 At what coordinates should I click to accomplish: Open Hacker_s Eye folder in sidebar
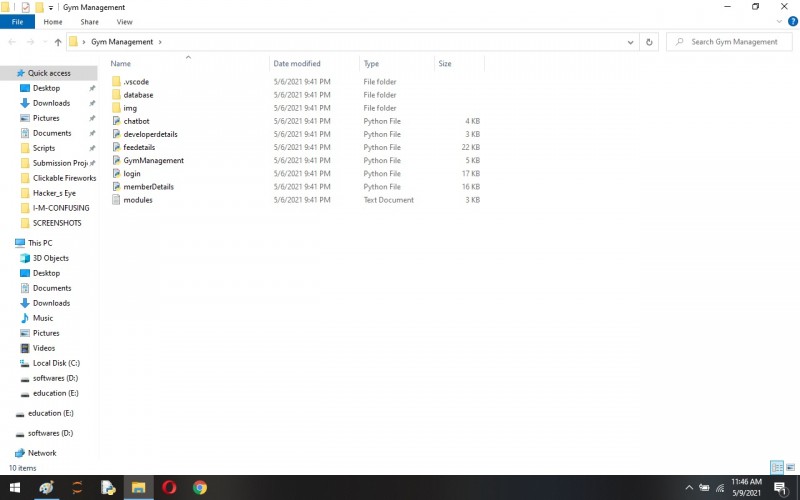coord(54,193)
